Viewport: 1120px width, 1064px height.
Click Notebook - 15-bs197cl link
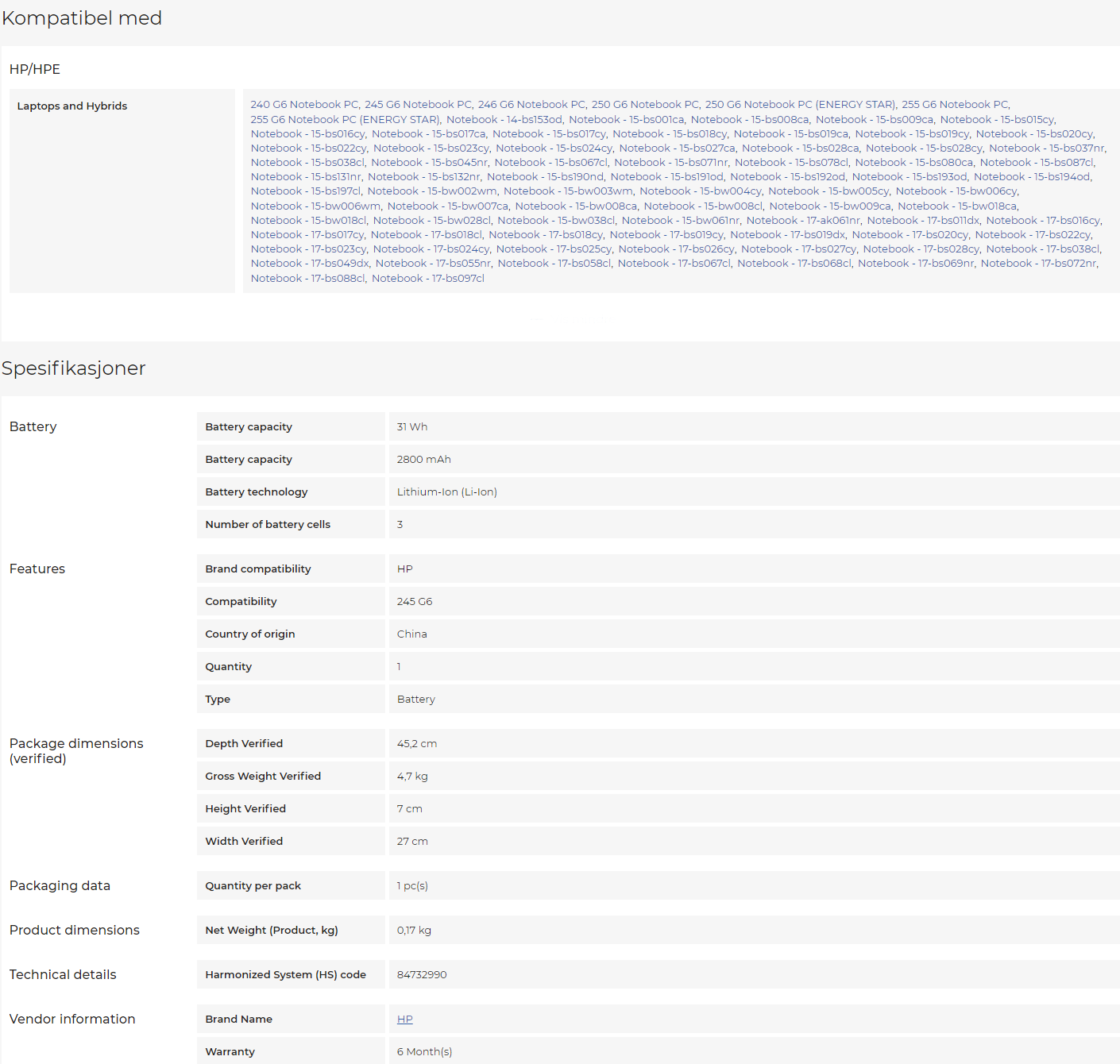tap(306, 191)
